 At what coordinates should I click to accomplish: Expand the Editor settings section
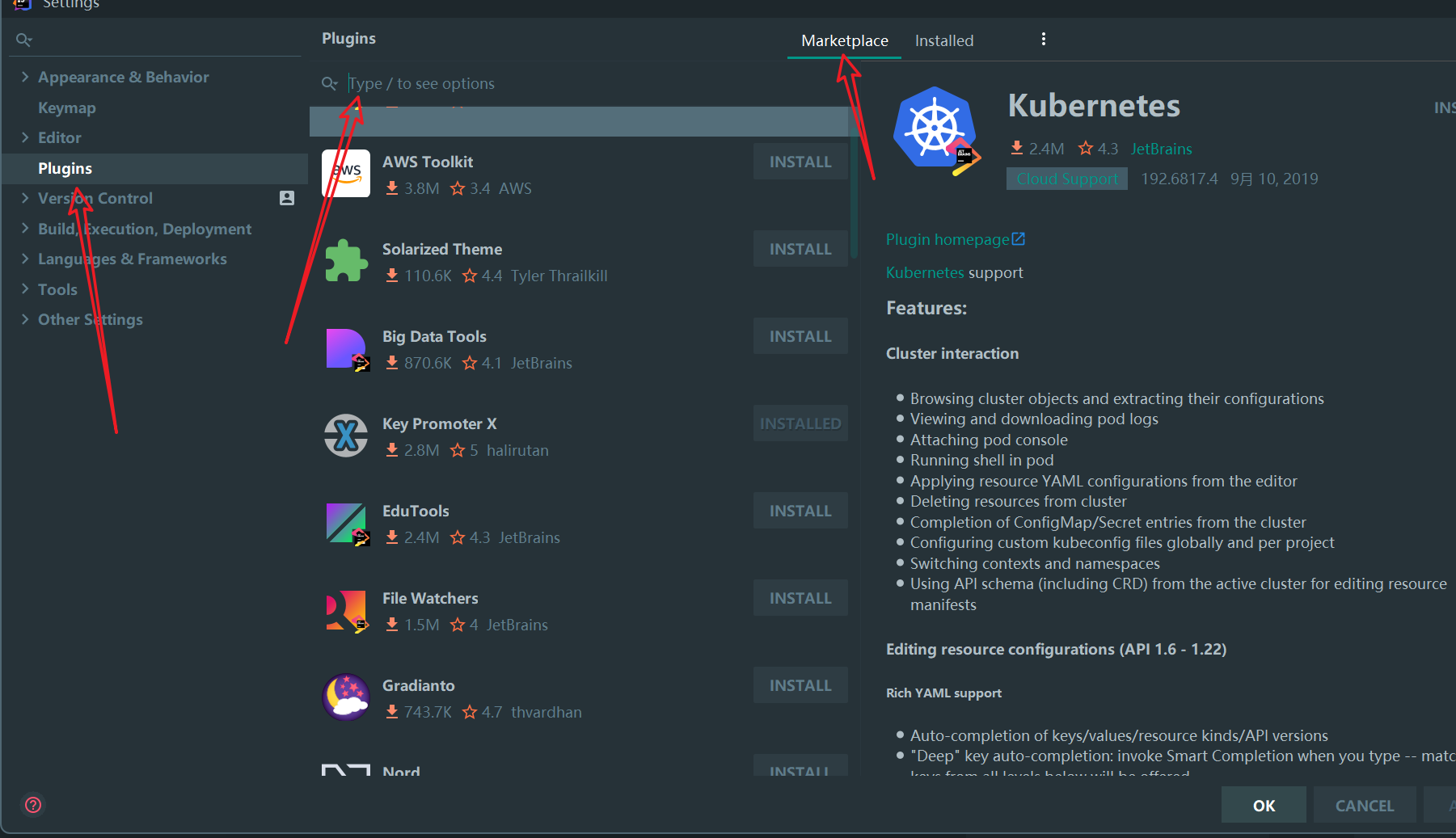pos(25,137)
